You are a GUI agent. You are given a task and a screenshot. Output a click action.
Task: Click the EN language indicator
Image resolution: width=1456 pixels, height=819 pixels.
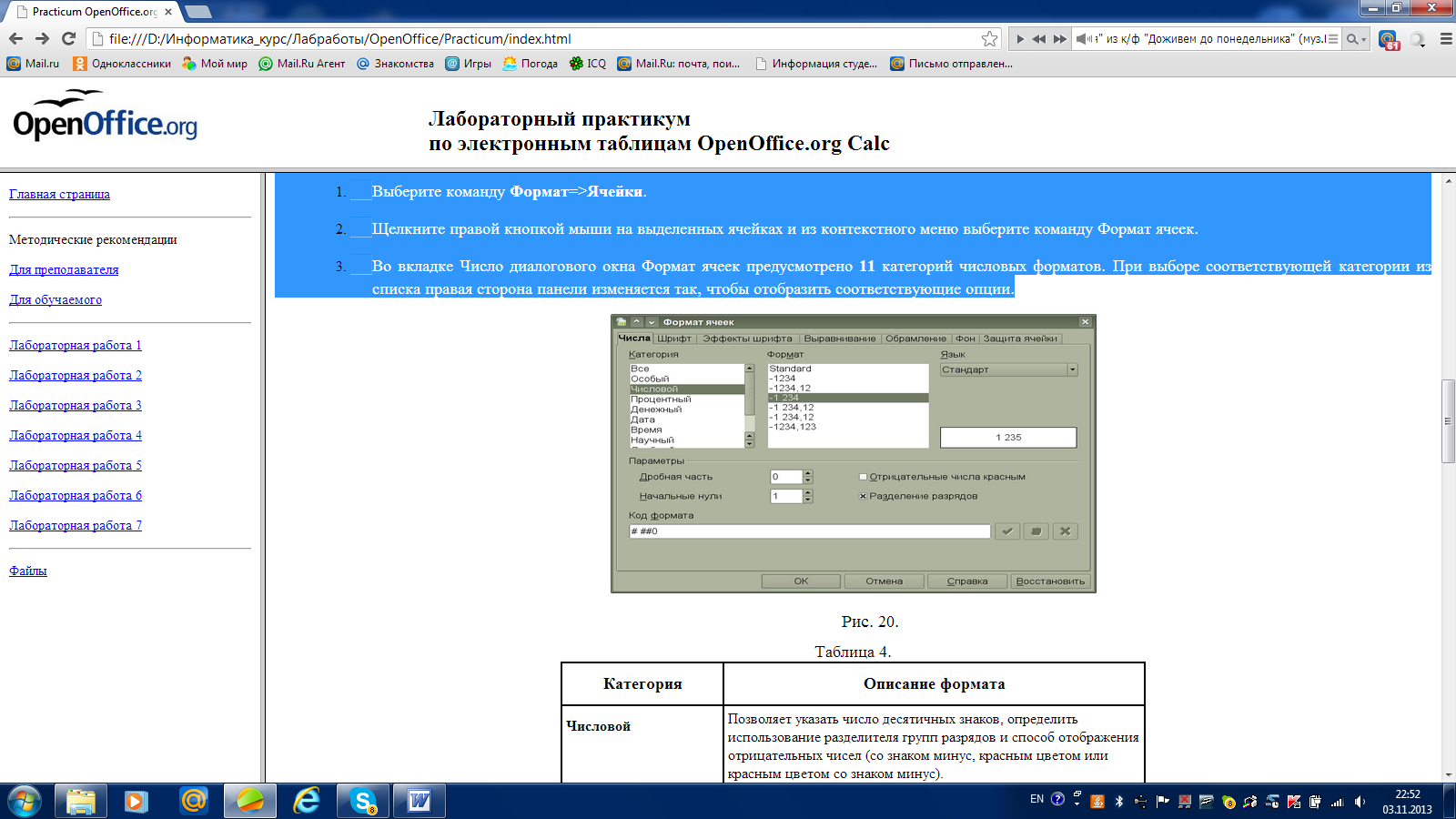(1036, 799)
